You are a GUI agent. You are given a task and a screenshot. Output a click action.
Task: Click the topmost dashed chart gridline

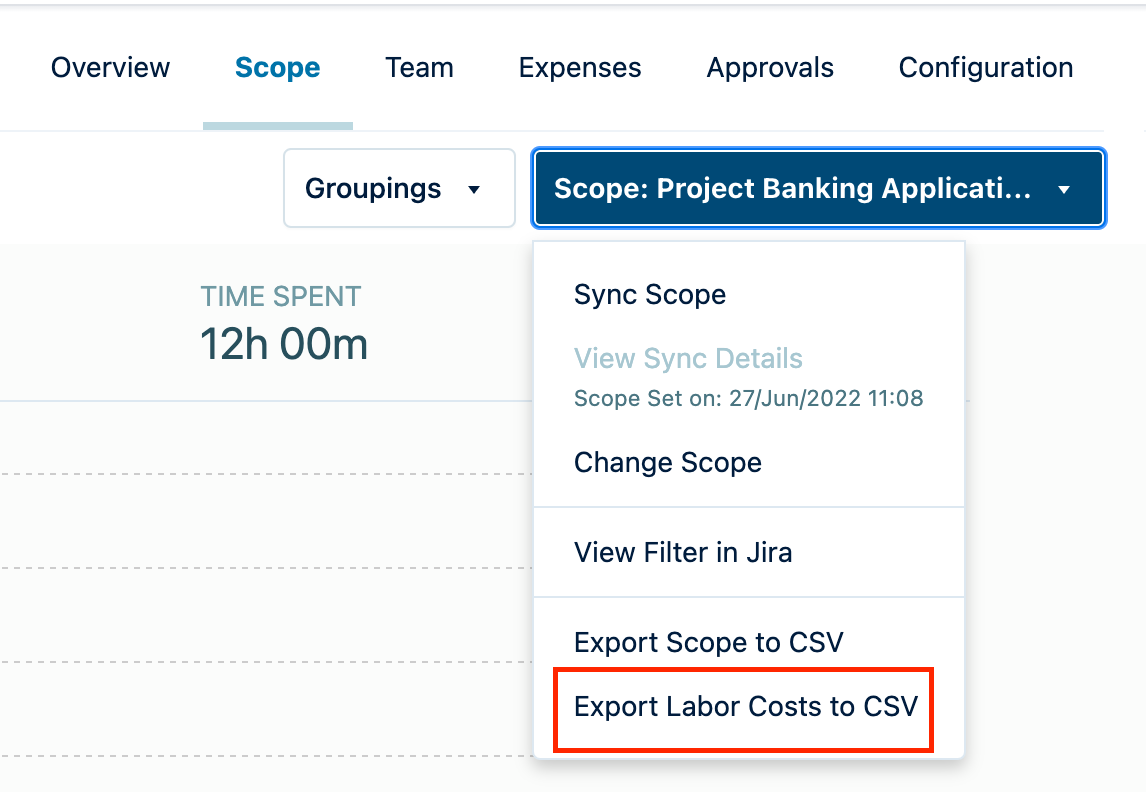click(x=260, y=472)
